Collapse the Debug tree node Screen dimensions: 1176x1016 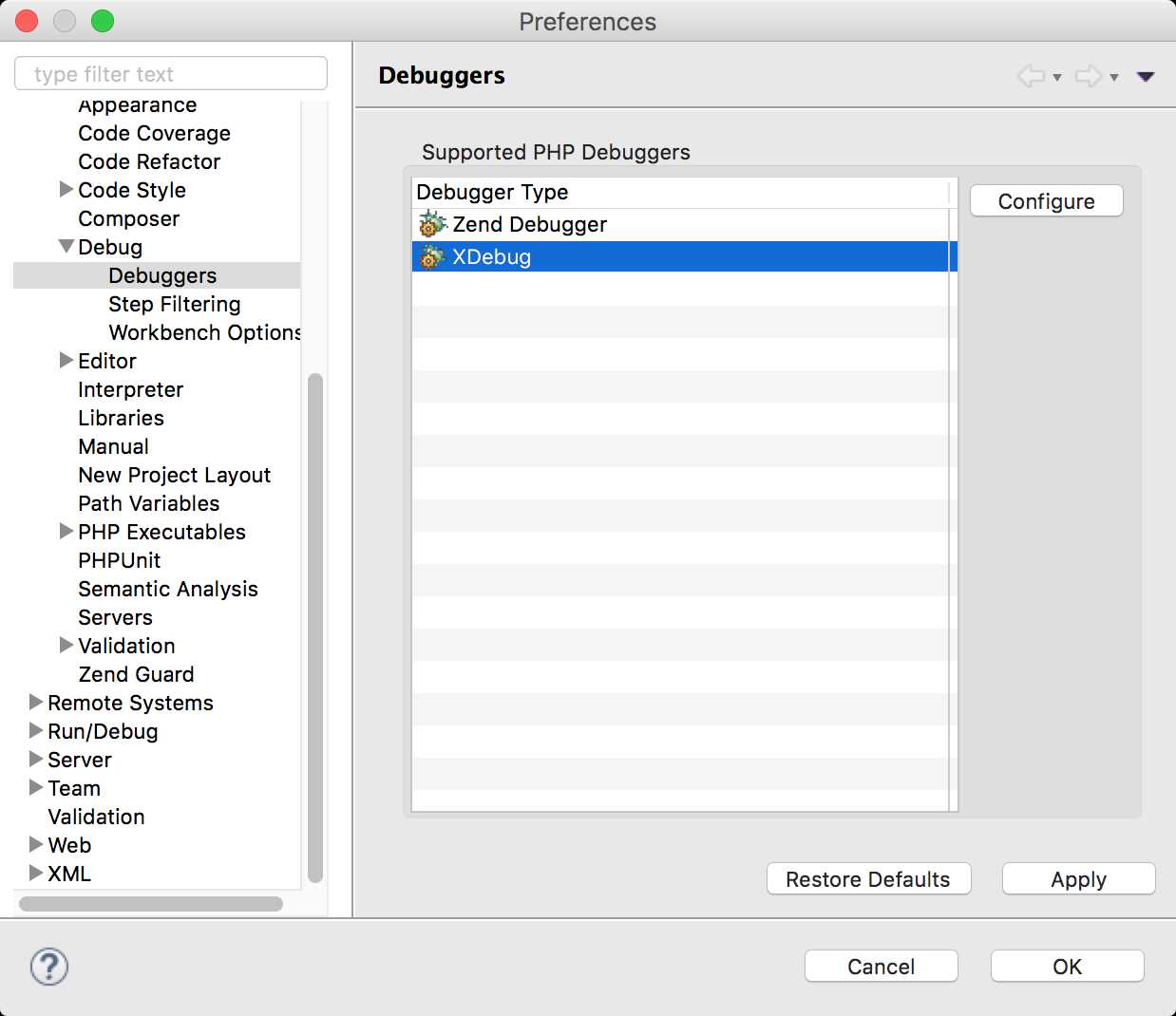pyautogui.click(x=66, y=246)
